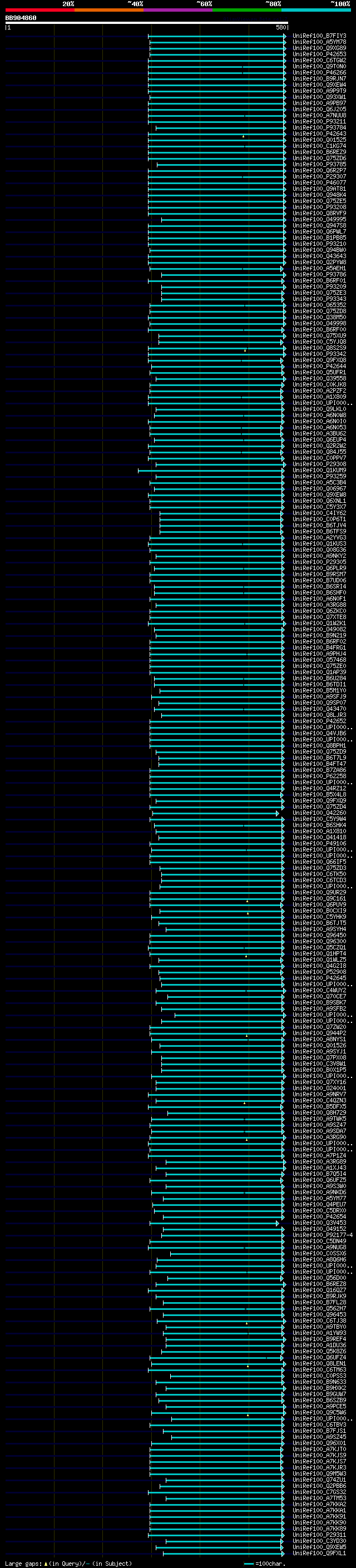This screenshot has width=356, height=1568.
Task: Select the UniRef100_P93211 label
Action: click(x=319, y=122)
